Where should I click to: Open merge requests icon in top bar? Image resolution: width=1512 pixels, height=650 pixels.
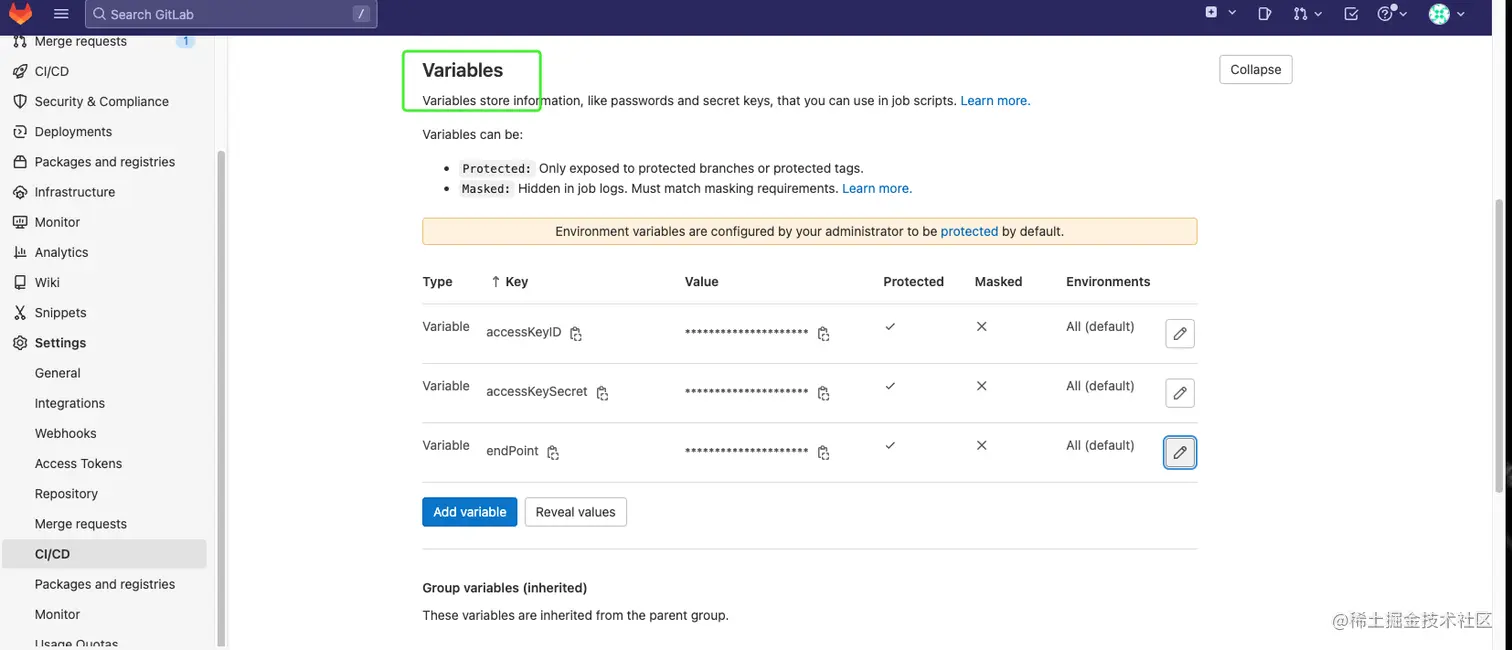[x=1300, y=14]
